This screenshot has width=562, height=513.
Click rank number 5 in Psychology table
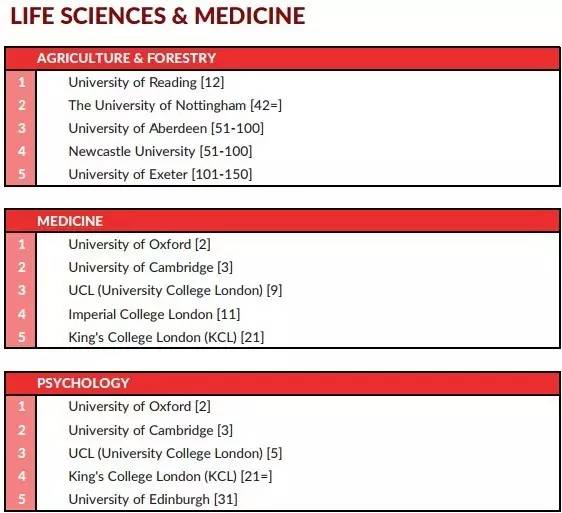click(x=22, y=499)
